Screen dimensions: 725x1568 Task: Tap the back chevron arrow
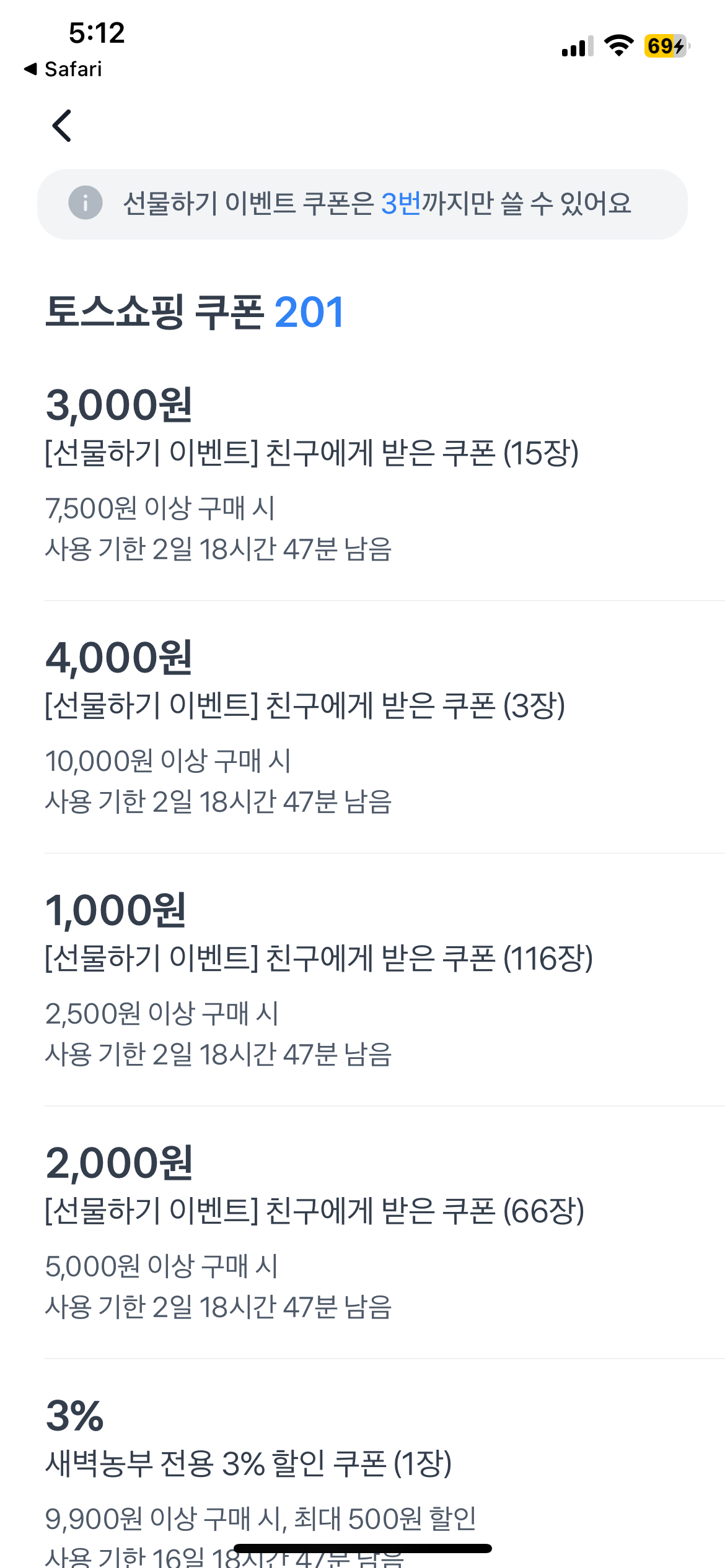click(62, 126)
